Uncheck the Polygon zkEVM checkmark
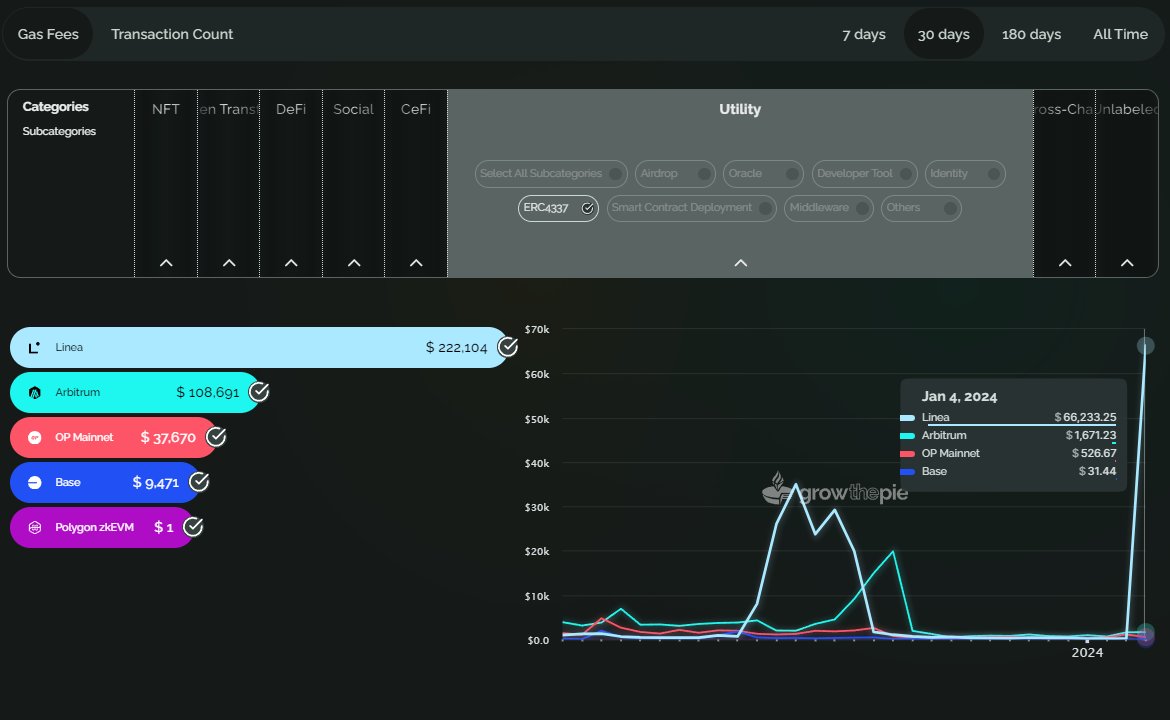1170x720 pixels. click(x=193, y=527)
